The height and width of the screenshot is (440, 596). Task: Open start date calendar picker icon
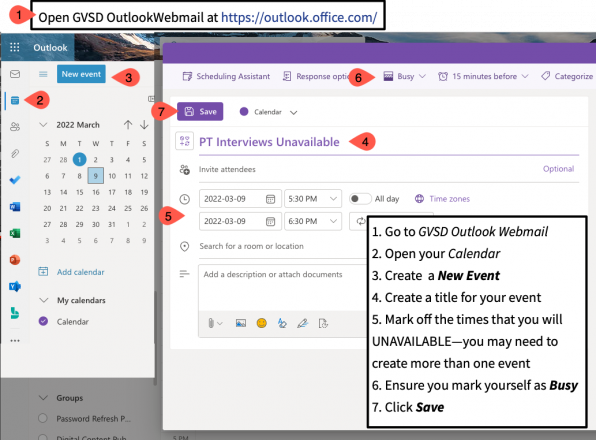coord(270,199)
